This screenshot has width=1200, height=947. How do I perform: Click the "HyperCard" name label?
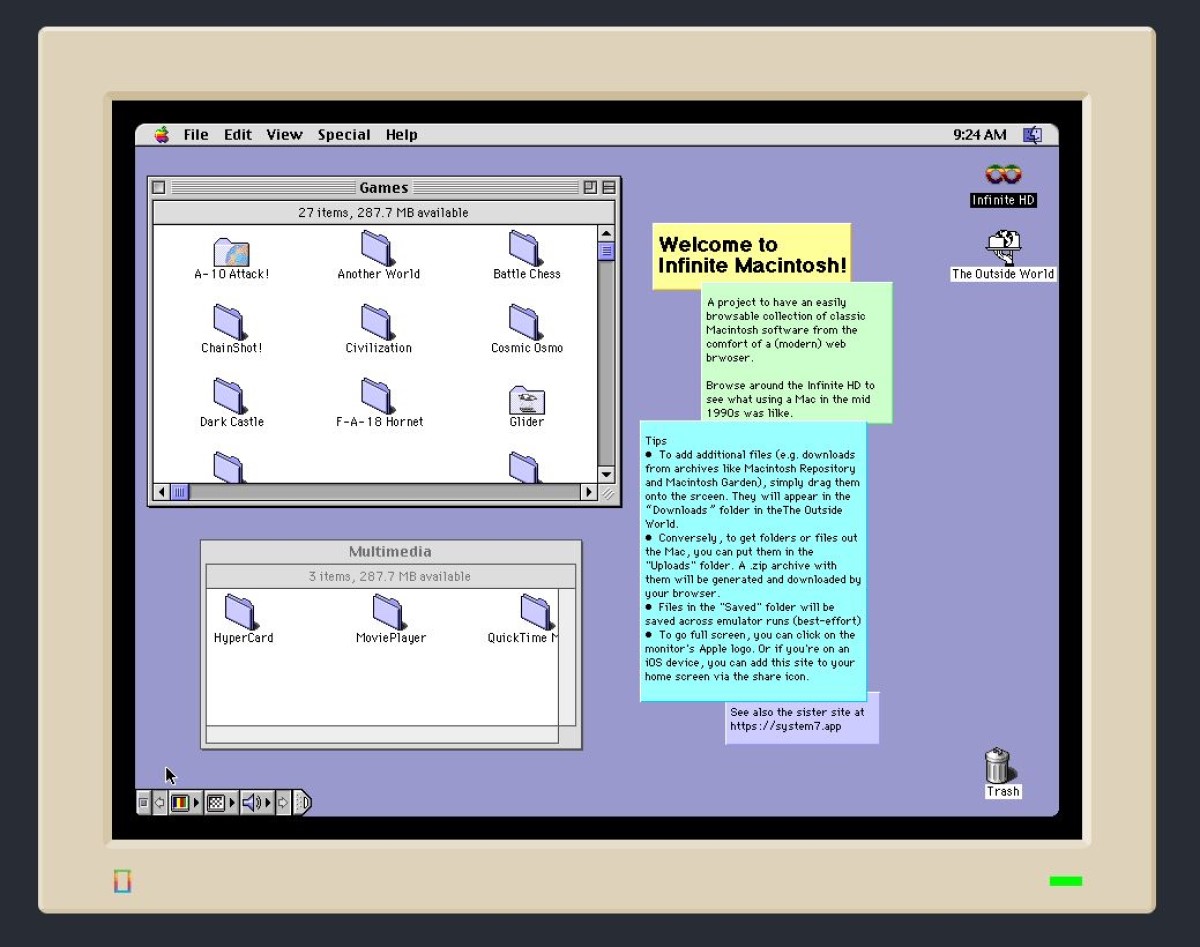[243, 638]
